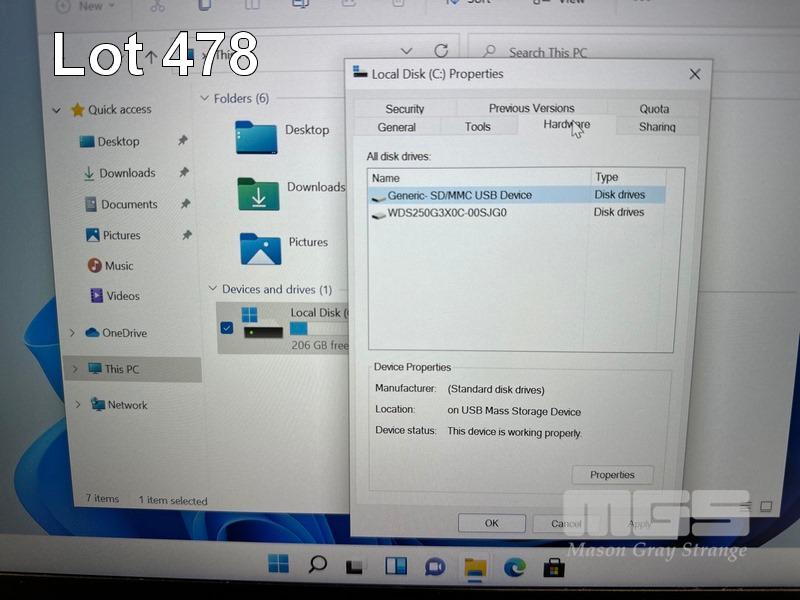Switch to the Security tab
Viewport: 800px width, 600px height.
404,109
